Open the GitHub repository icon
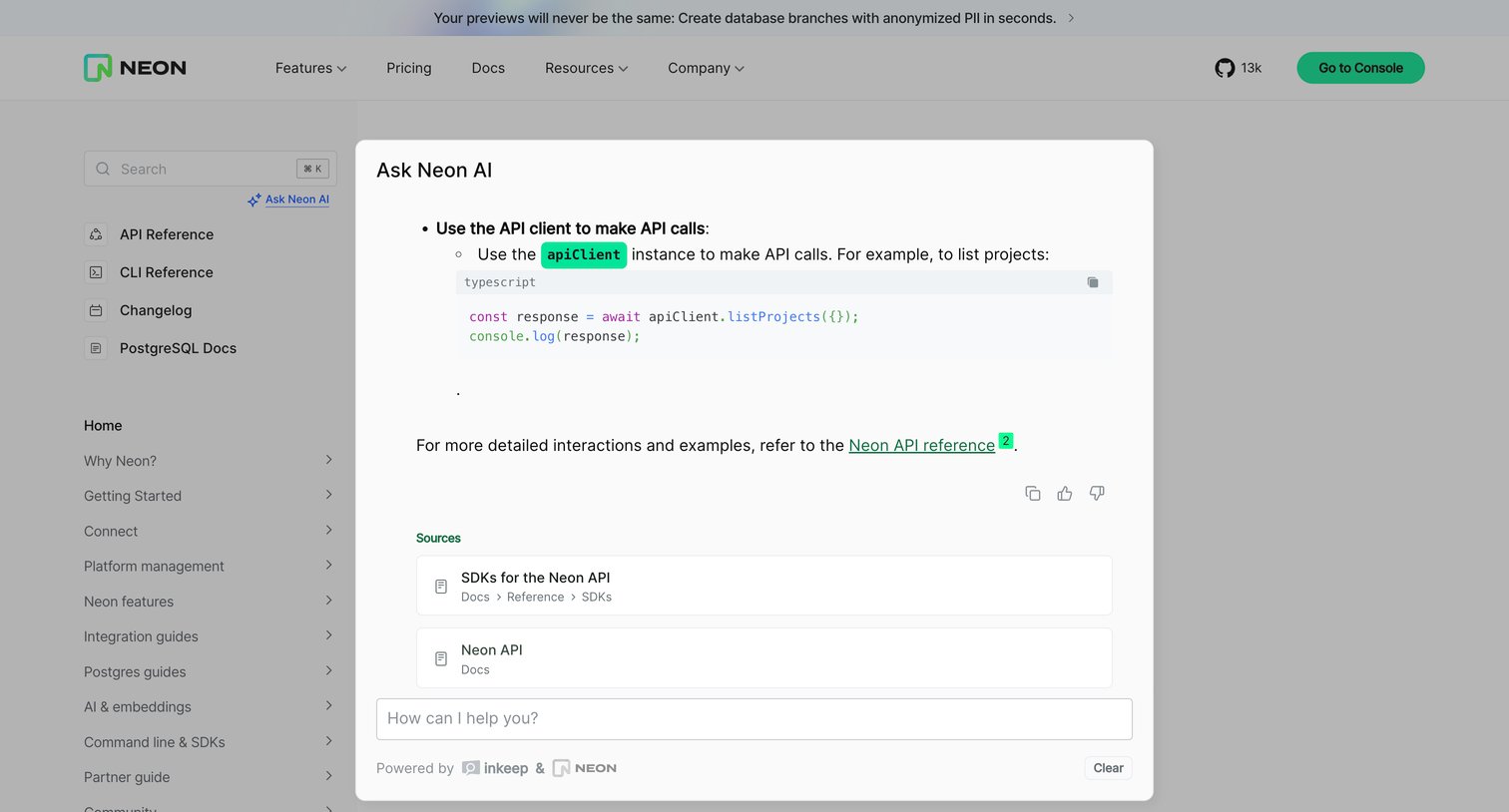The width and height of the screenshot is (1509, 812). coord(1225,68)
